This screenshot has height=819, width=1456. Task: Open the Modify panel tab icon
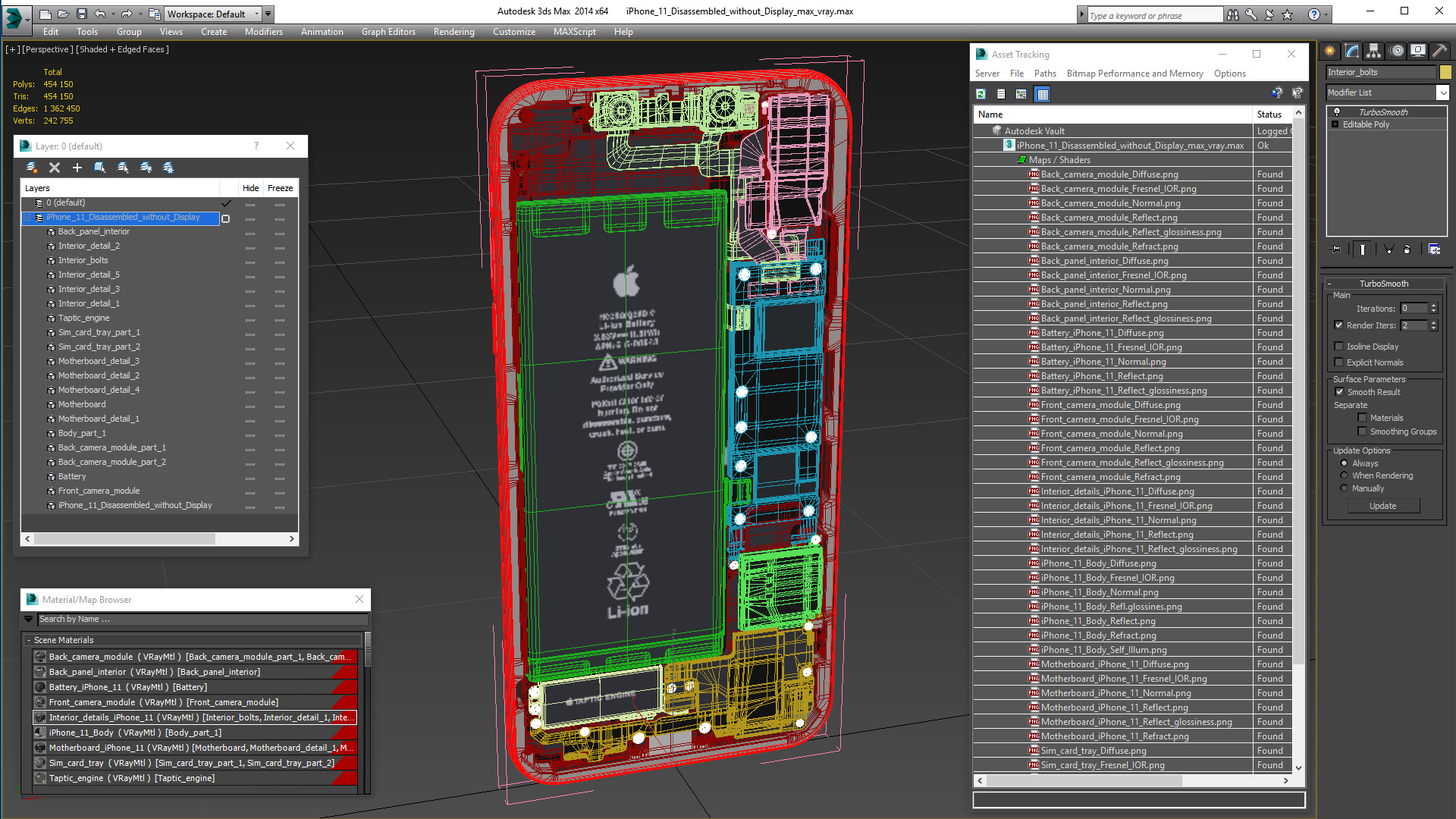(1352, 51)
